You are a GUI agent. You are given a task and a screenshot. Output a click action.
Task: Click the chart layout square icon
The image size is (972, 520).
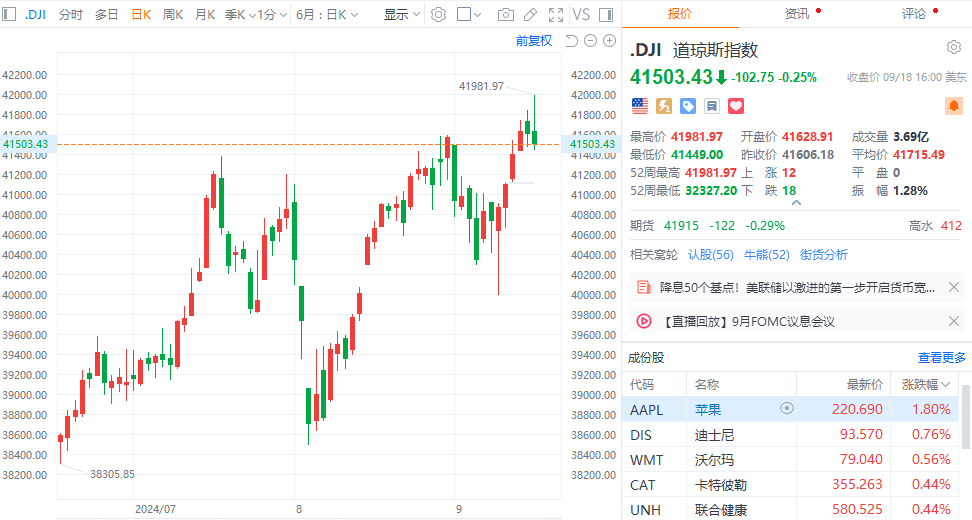(464, 14)
